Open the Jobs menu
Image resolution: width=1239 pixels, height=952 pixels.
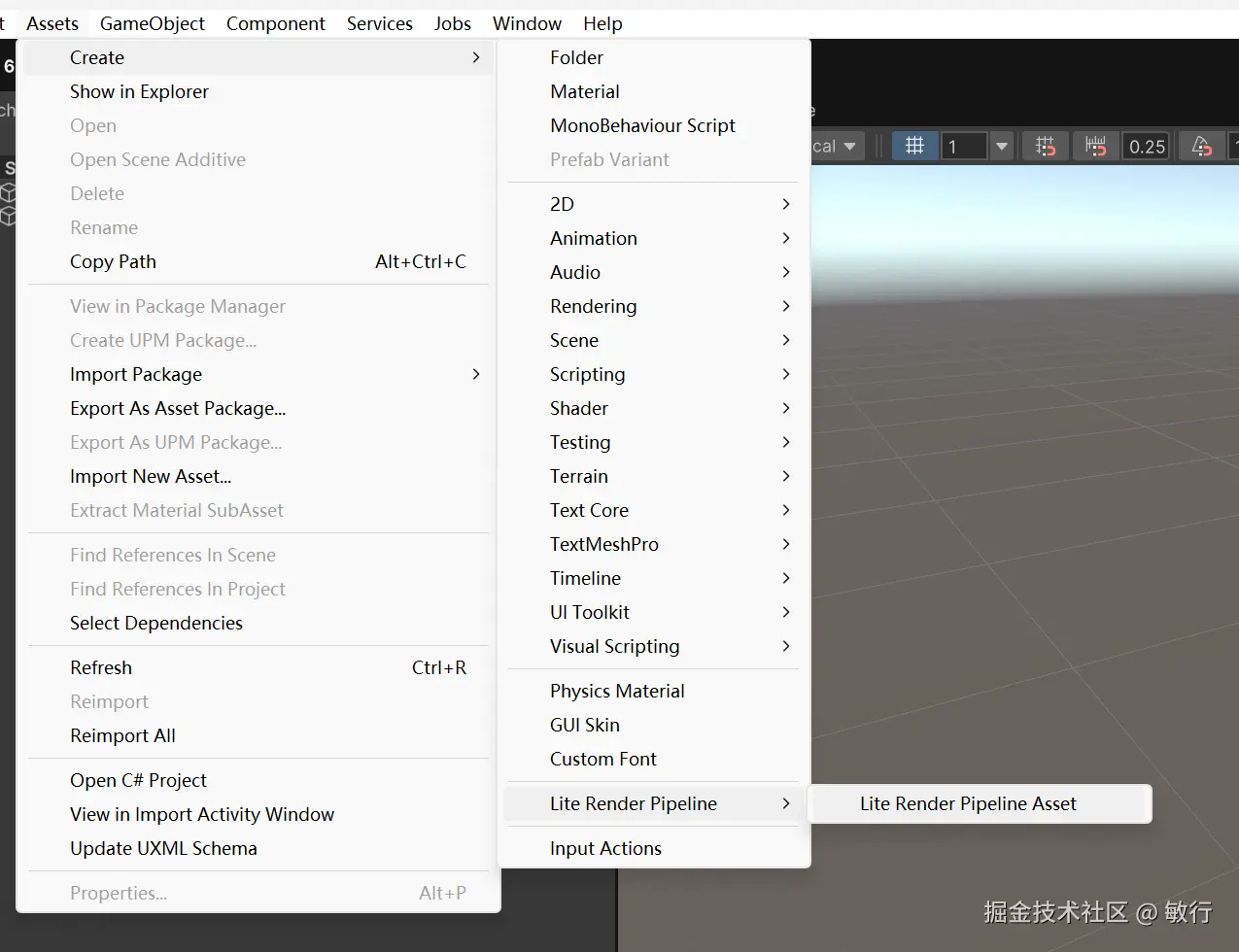pos(453,23)
